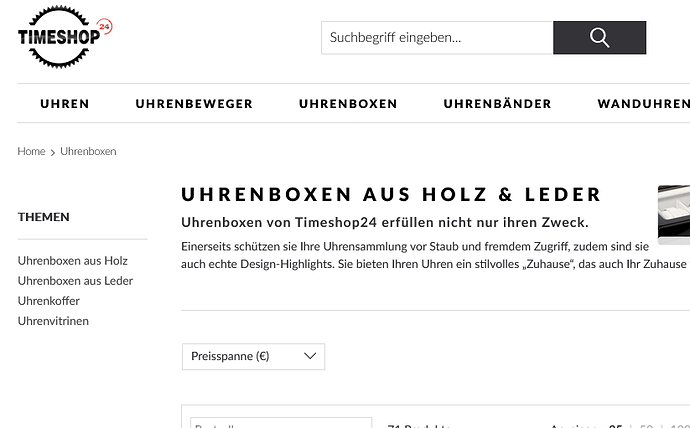Open Uhrenboxen aus Holz topic
690x428 pixels.
pyautogui.click(x=73, y=261)
